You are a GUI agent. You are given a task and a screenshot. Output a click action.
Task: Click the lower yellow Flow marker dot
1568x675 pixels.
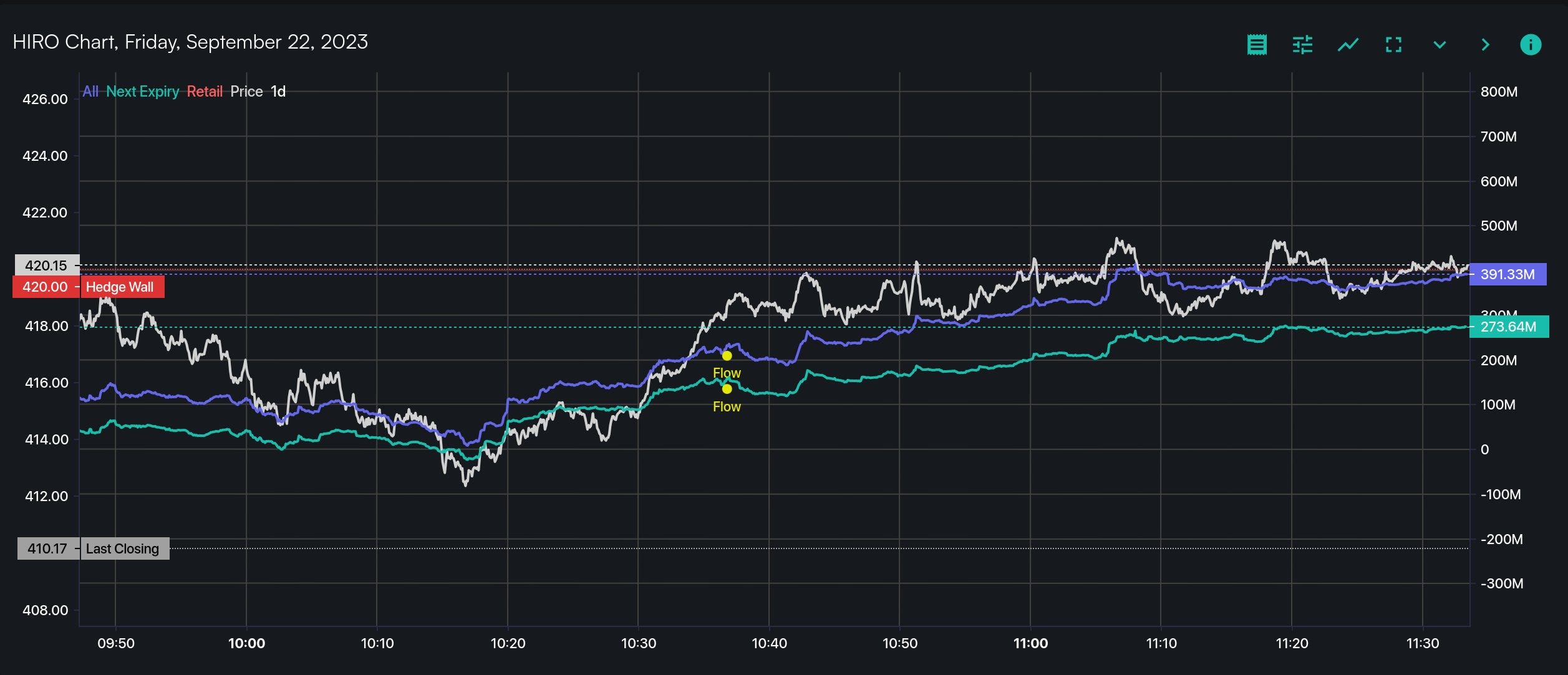(727, 389)
